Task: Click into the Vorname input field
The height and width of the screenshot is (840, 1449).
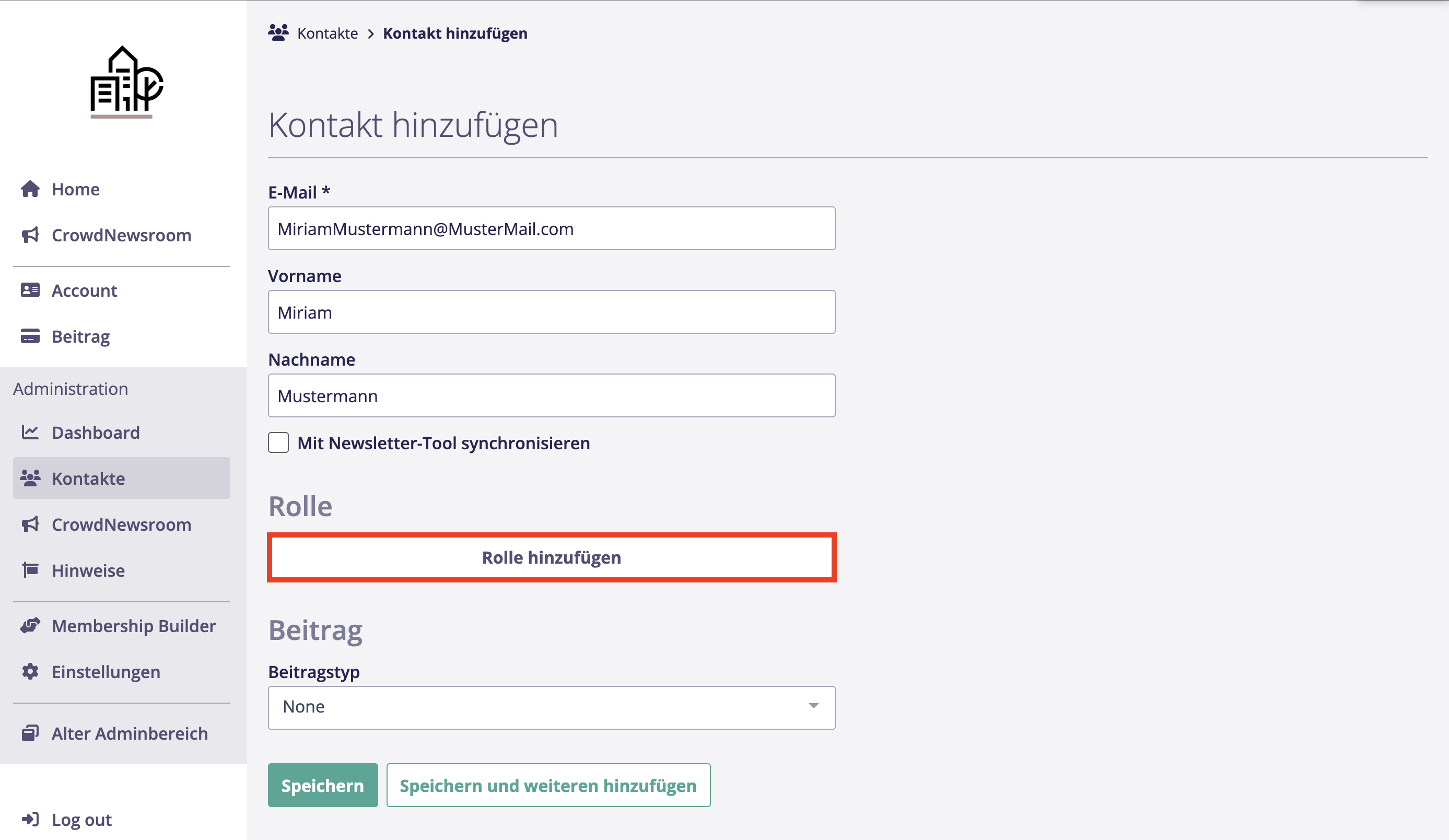Action: click(551, 312)
